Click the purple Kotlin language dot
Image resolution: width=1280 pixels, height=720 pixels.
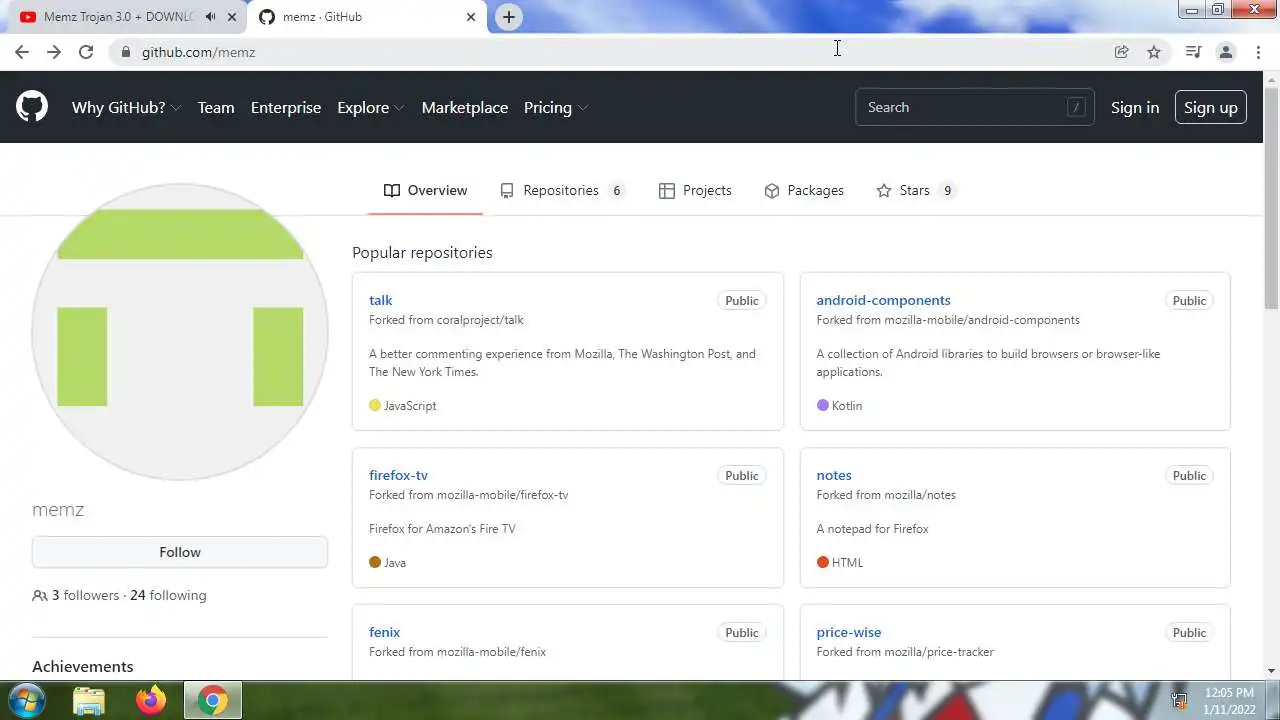pos(823,405)
